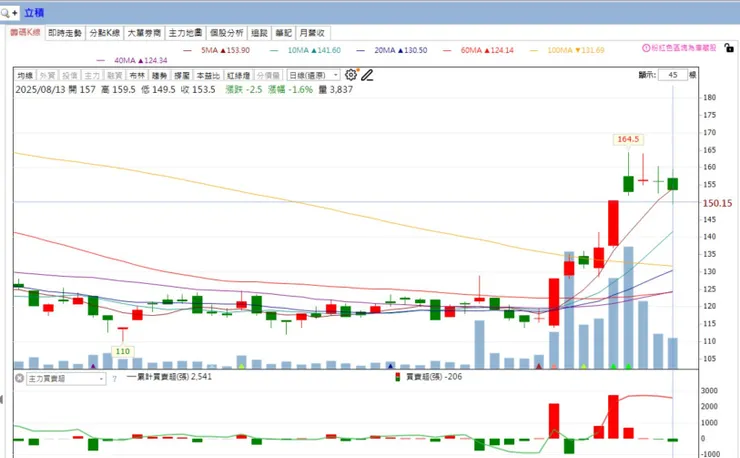The width and height of the screenshot is (740, 458).
Task: Click the 高 159.5 value
Action: coord(118,89)
